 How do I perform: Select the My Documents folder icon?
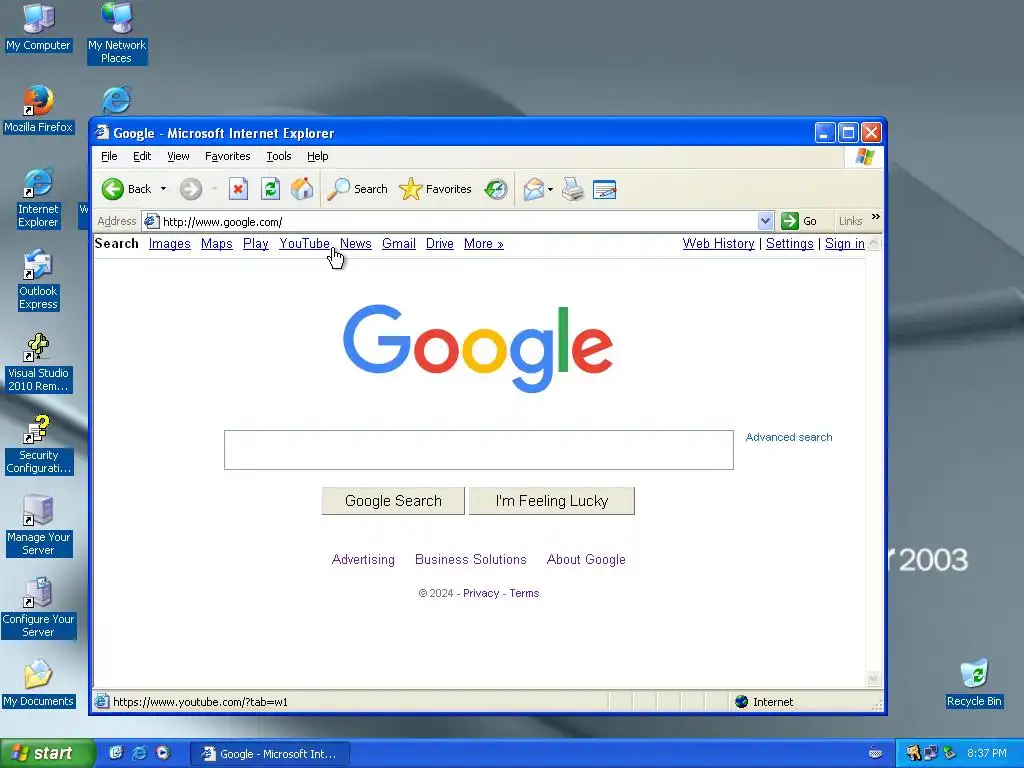(39, 684)
